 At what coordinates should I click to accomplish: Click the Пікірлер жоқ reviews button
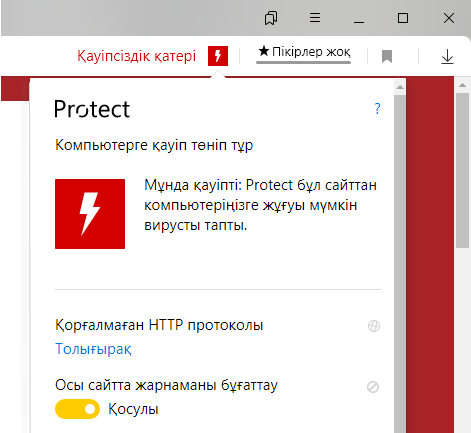304,52
